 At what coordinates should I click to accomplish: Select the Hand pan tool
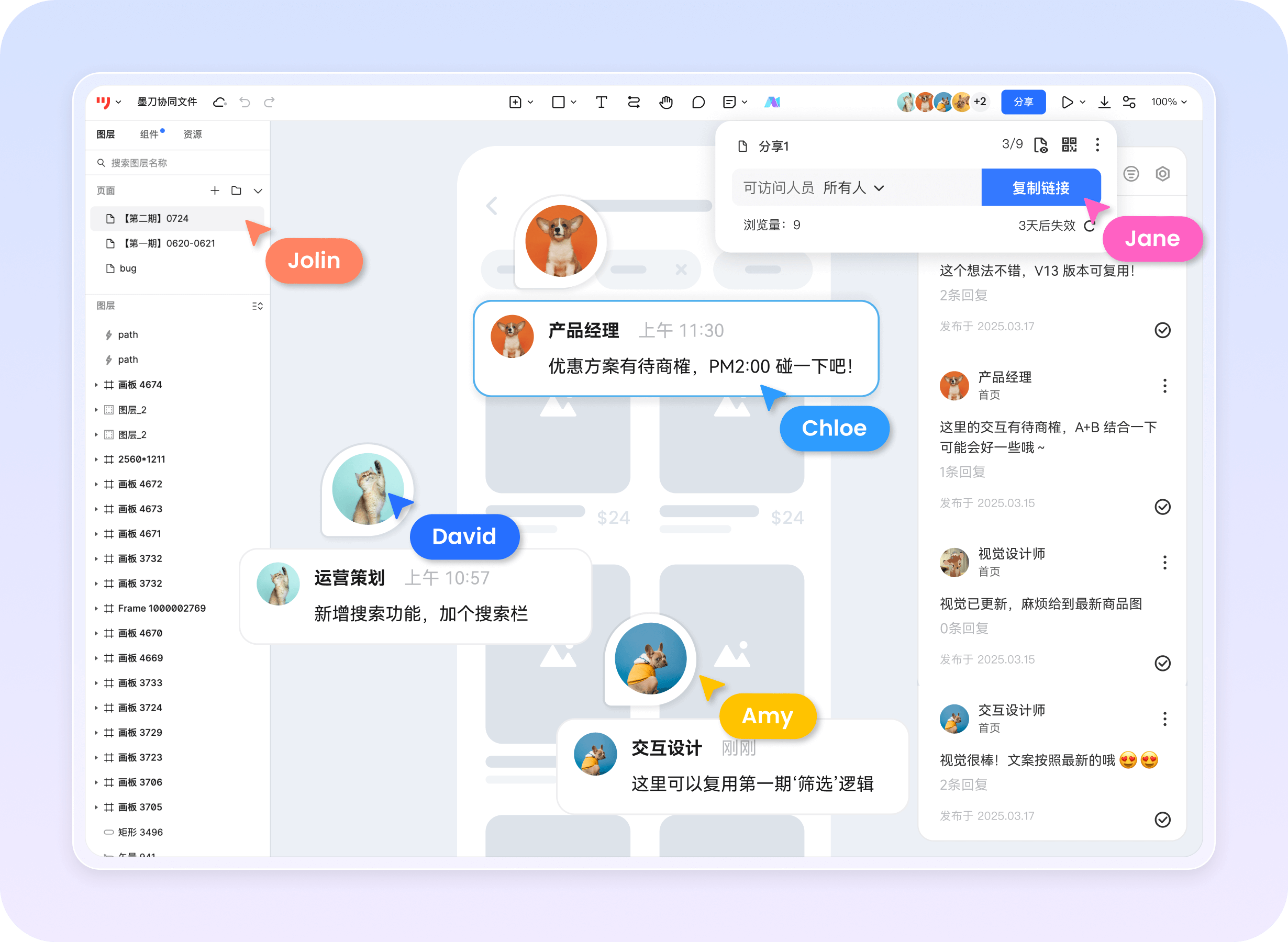(x=666, y=102)
